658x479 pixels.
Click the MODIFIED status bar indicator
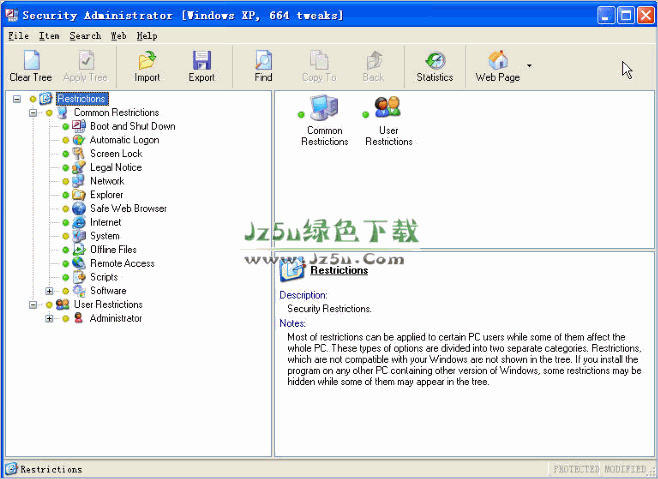tap(625, 469)
